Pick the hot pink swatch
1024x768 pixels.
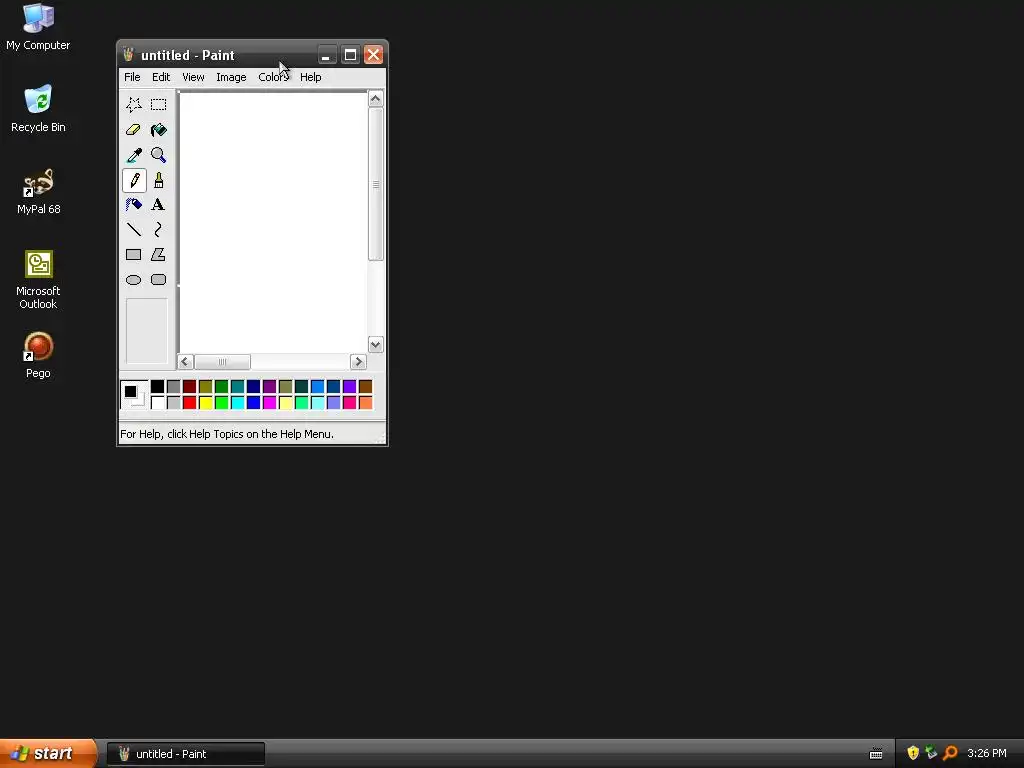(349, 402)
